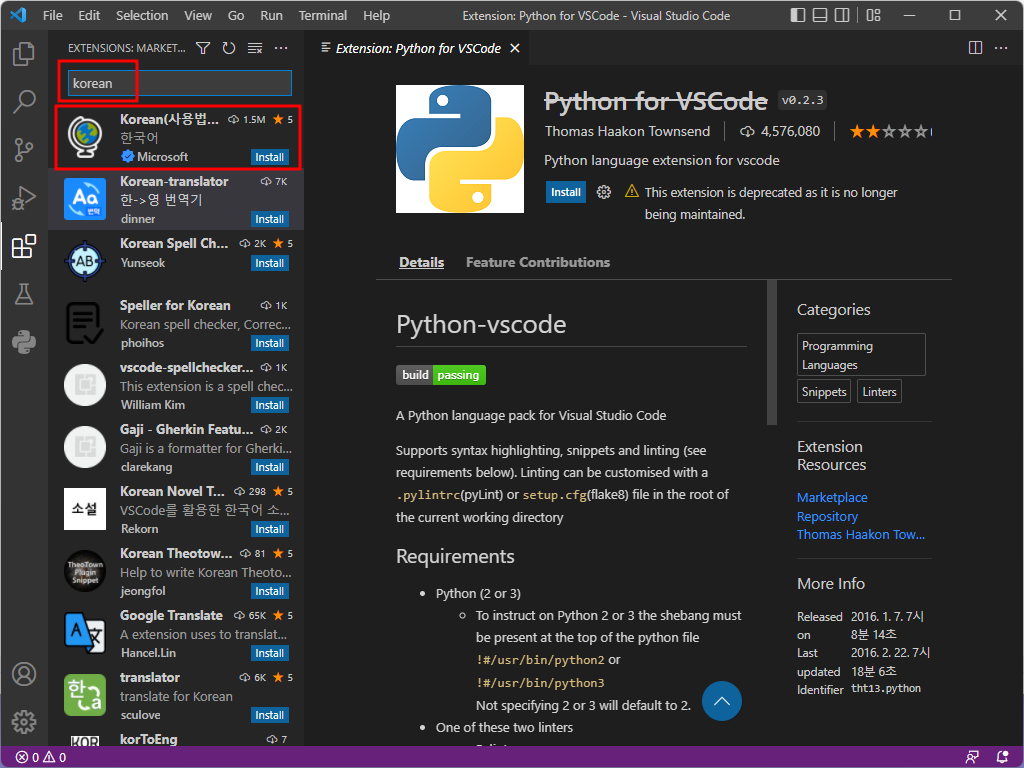The height and width of the screenshot is (768, 1024).
Task: Click the build passing badge
Action: [x=441, y=375]
